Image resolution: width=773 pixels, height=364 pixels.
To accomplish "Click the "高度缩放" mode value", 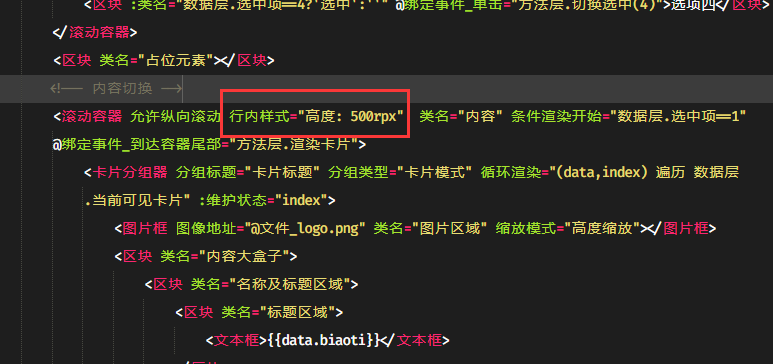I will (x=602, y=229).
